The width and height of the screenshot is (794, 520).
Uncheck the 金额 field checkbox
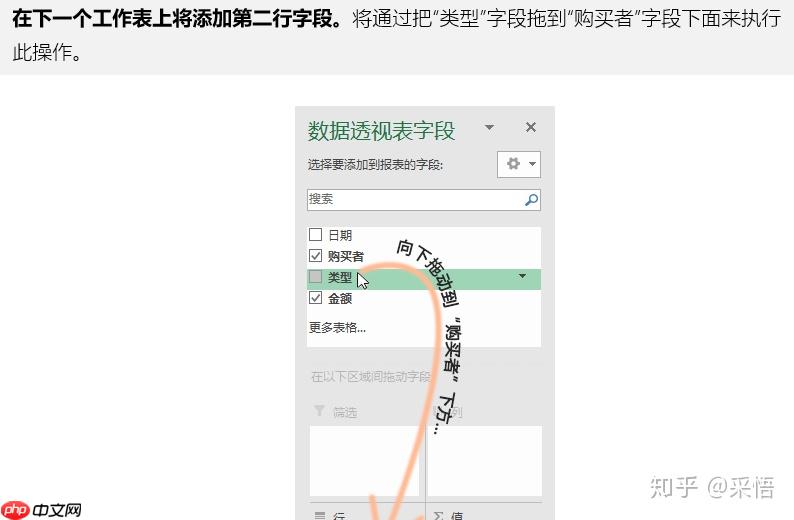click(x=315, y=298)
